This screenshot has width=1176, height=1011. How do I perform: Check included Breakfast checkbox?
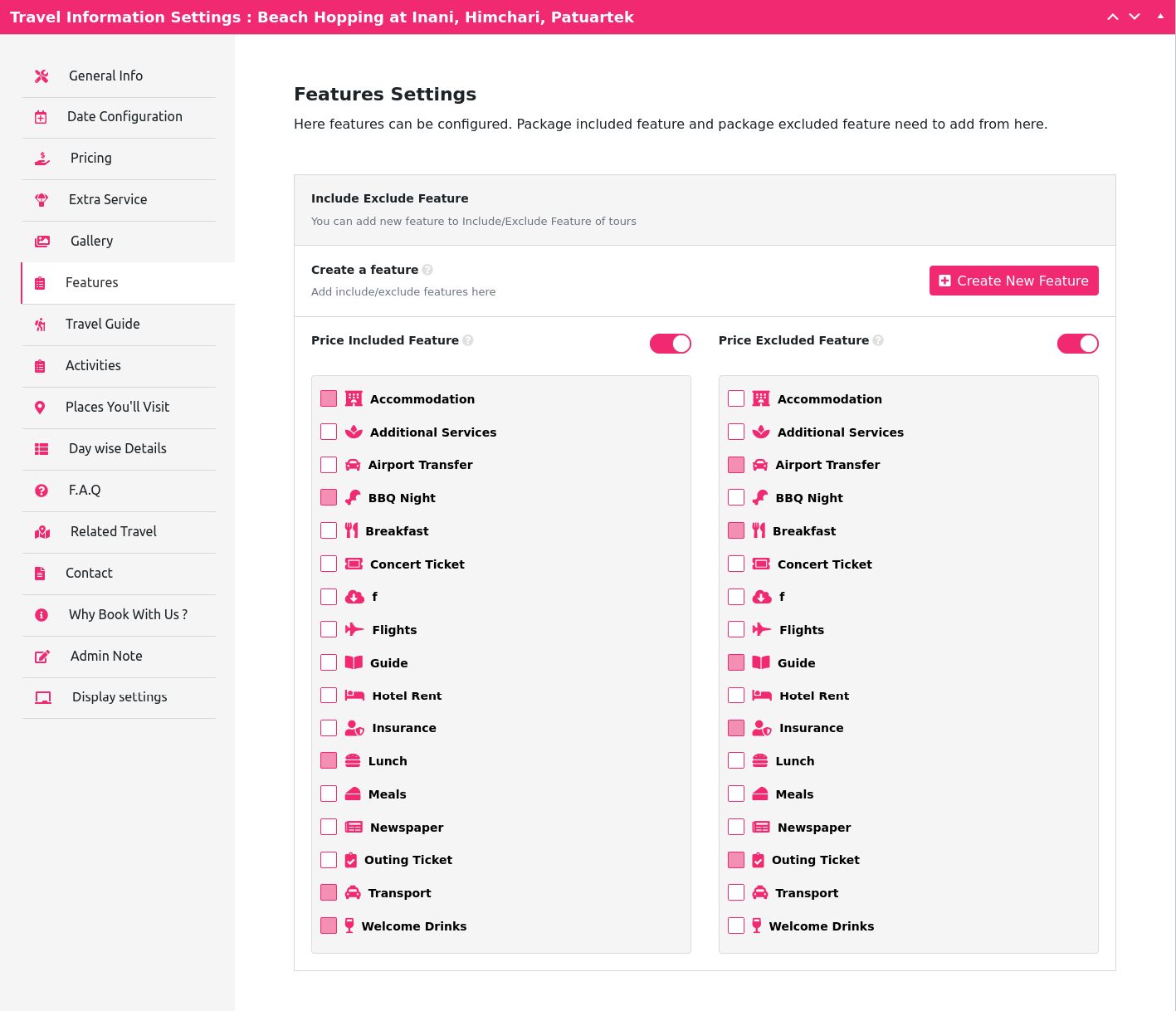(329, 530)
